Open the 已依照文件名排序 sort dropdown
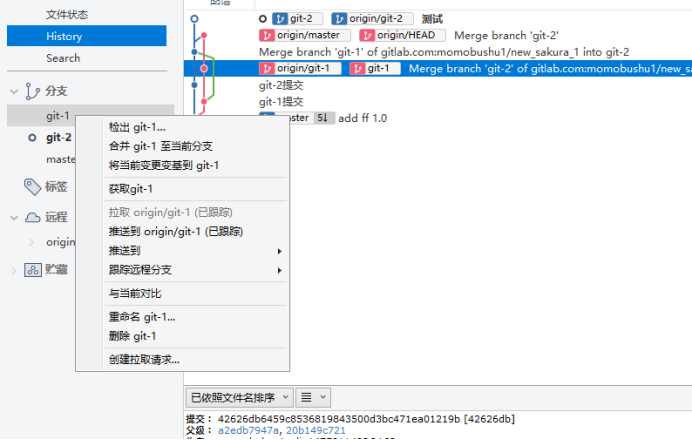This screenshot has height=440, width=692. [x=239, y=398]
